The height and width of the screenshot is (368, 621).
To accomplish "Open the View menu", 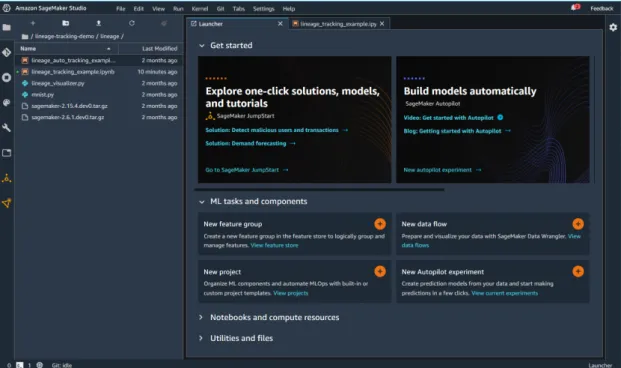I will coord(158,9).
